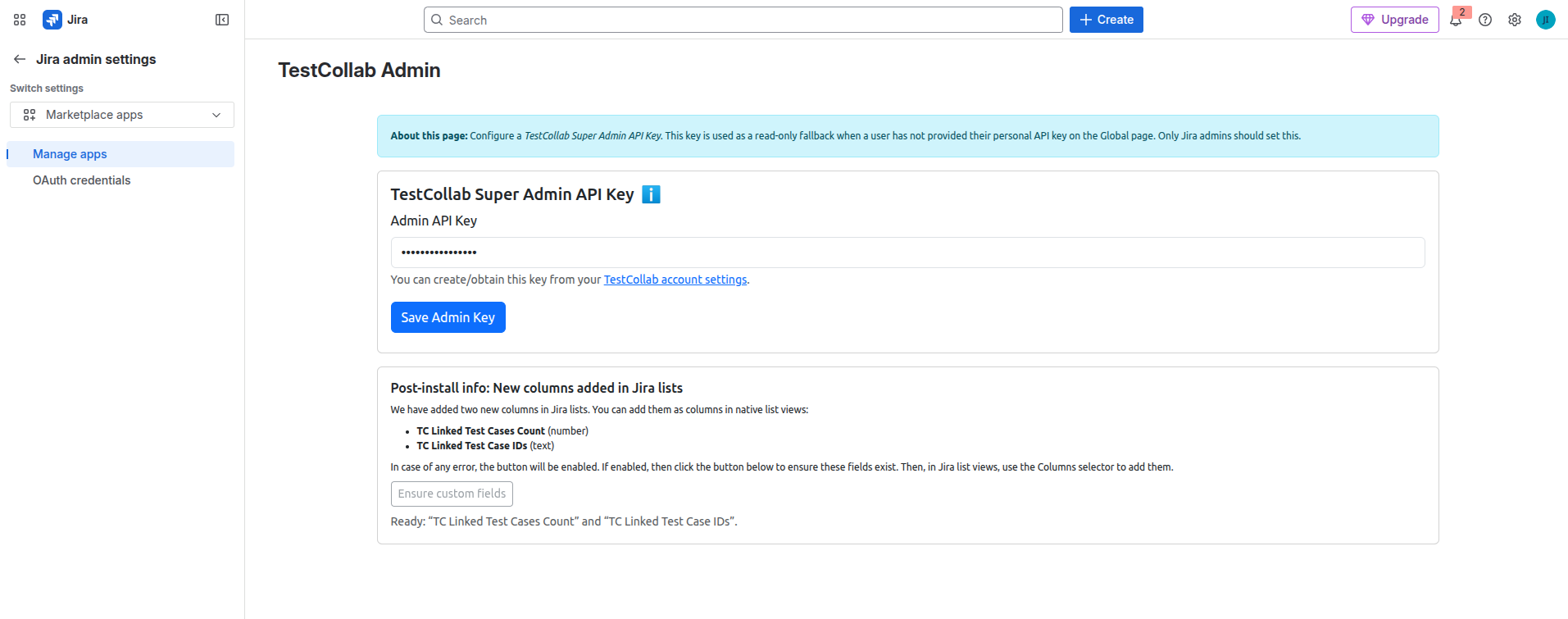The height and width of the screenshot is (619, 1568).
Task: Click the 'Ready:' status message line
Action: coord(564,521)
